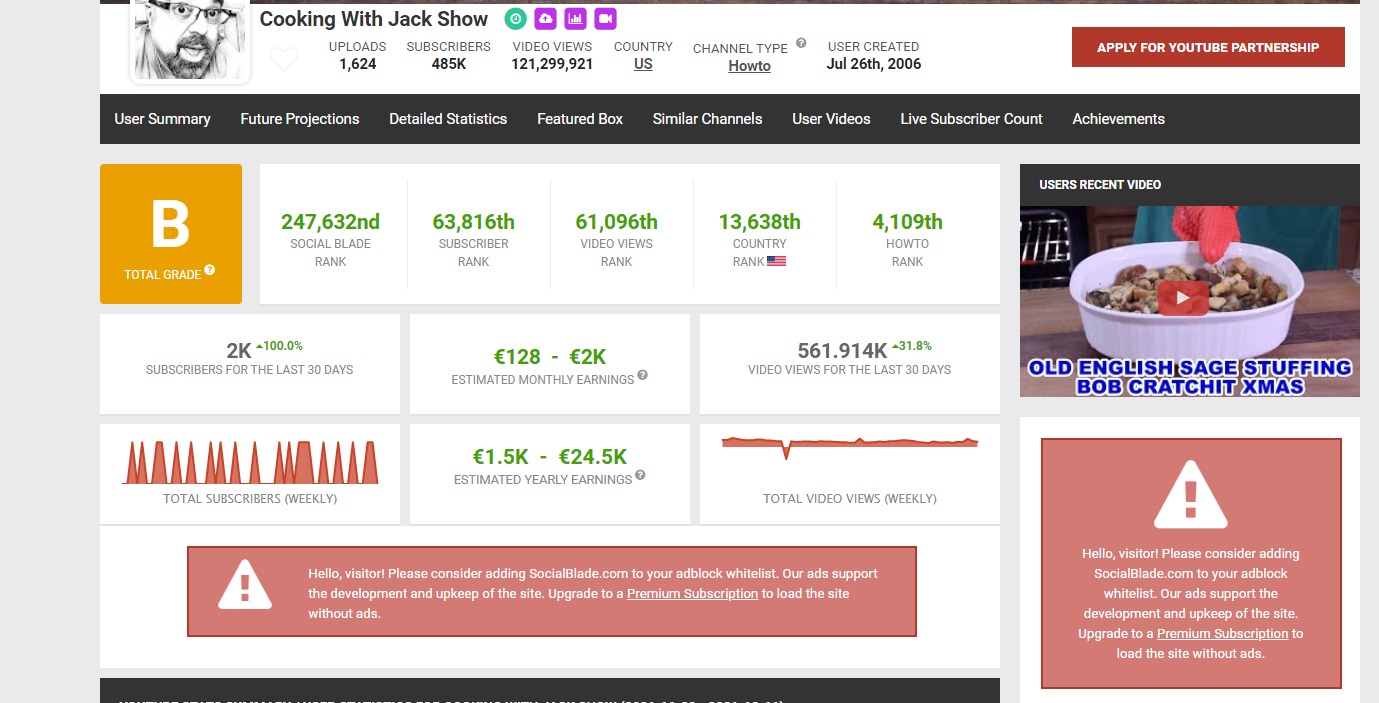1379x703 pixels.
Task: Click the 1,624 uploads count
Action: (x=357, y=64)
